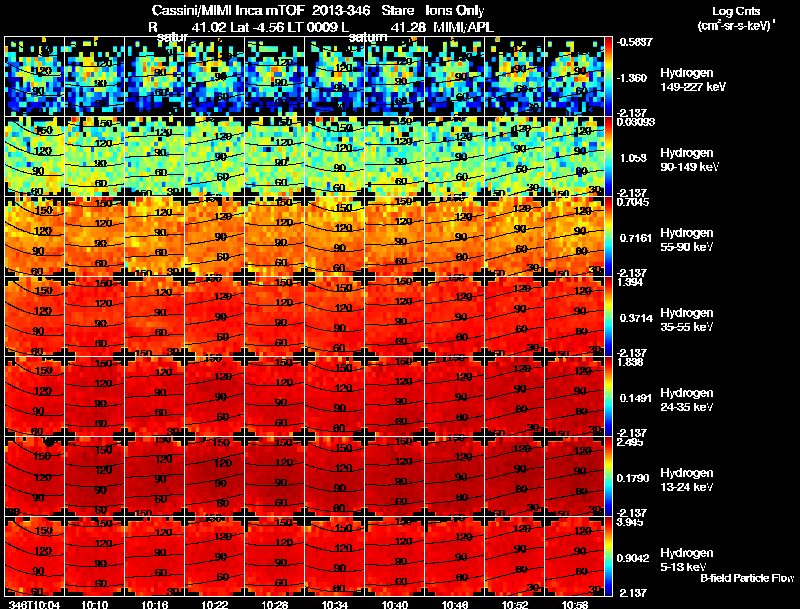
Task: Click the '-0.5837' color scale value
Action: (634, 42)
